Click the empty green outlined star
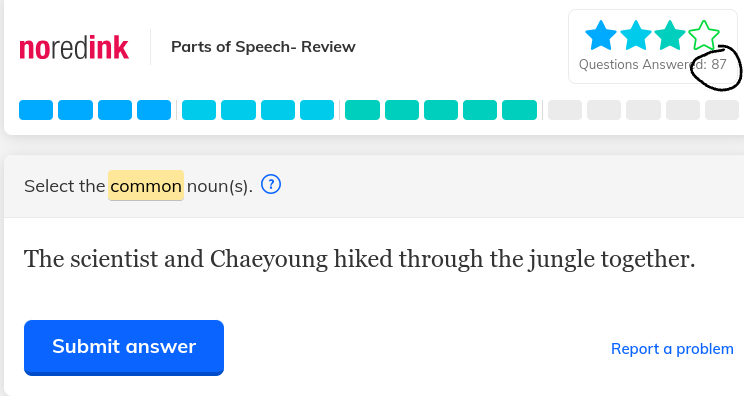 [x=704, y=36]
